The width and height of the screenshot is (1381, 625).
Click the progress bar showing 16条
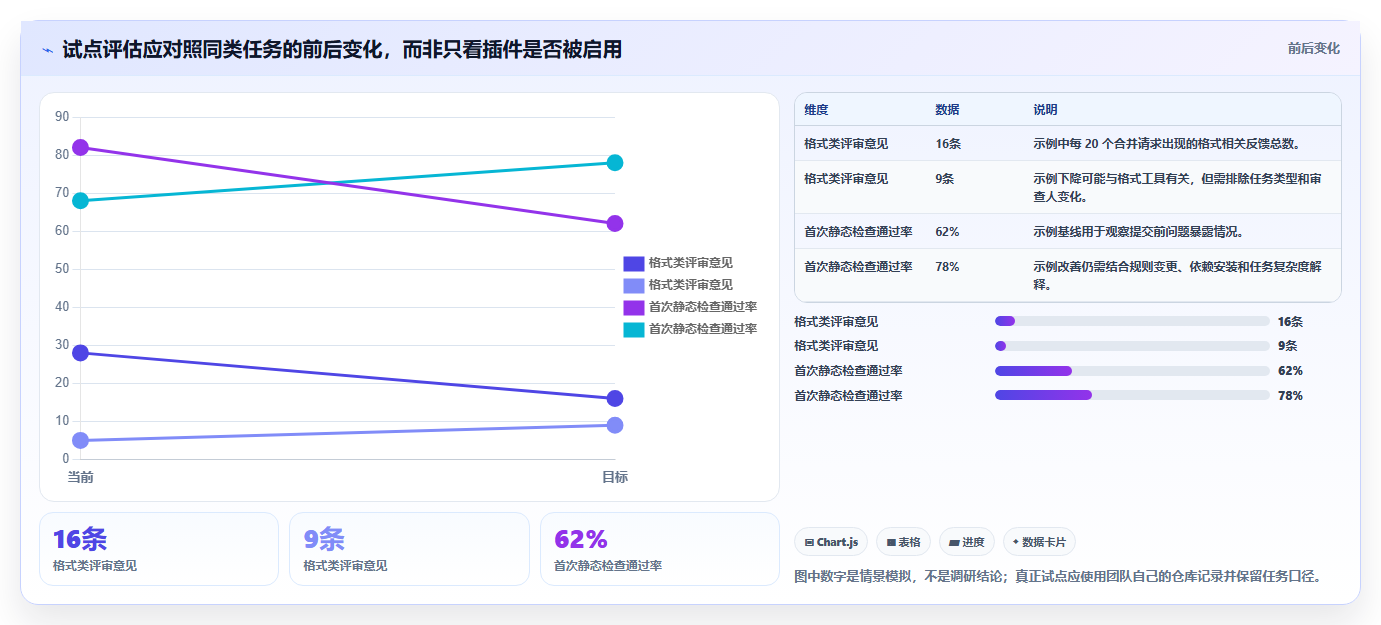[x=1132, y=321]
